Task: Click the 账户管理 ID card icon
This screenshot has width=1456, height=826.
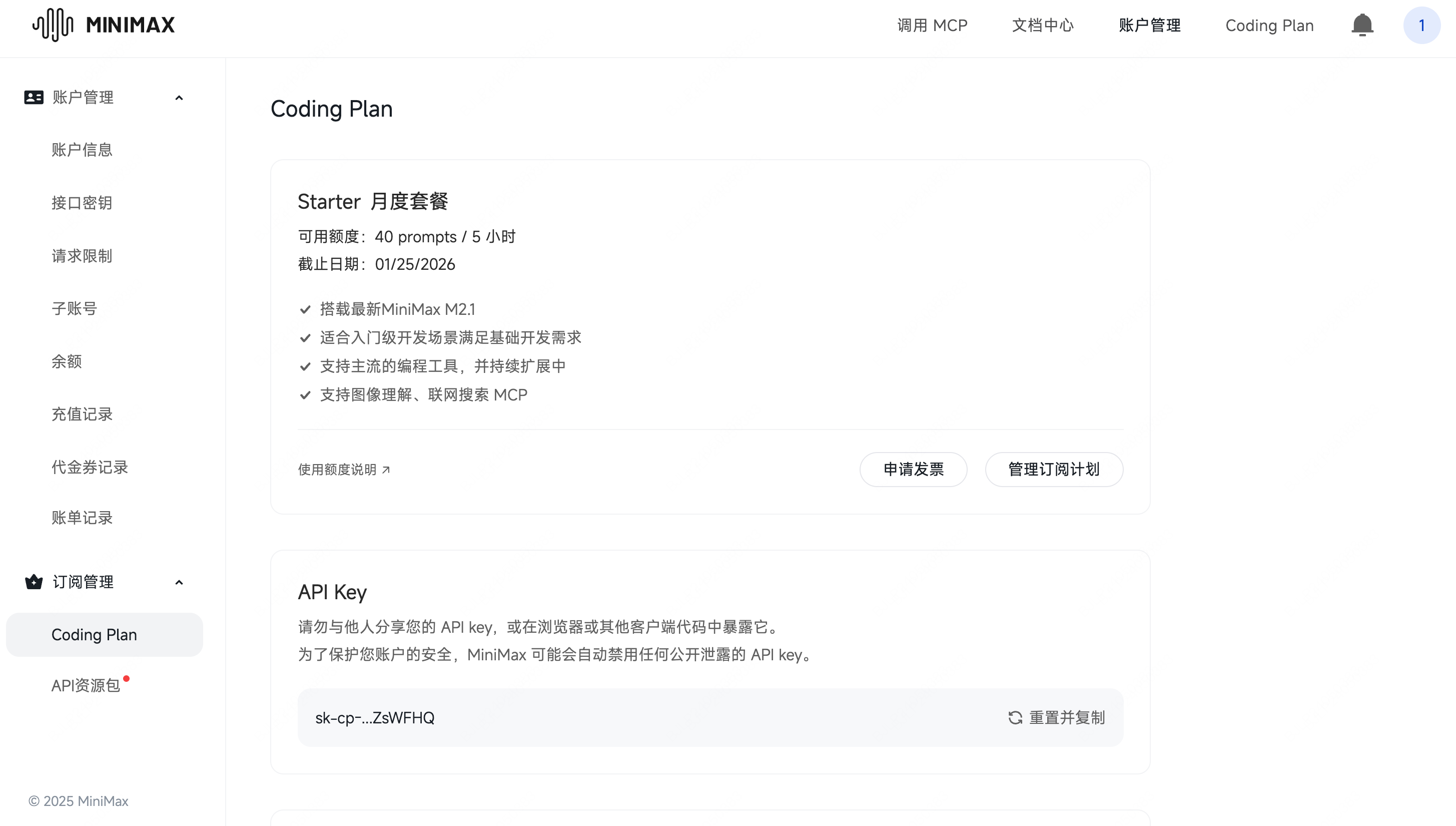Action: click(x=34, y=98)
